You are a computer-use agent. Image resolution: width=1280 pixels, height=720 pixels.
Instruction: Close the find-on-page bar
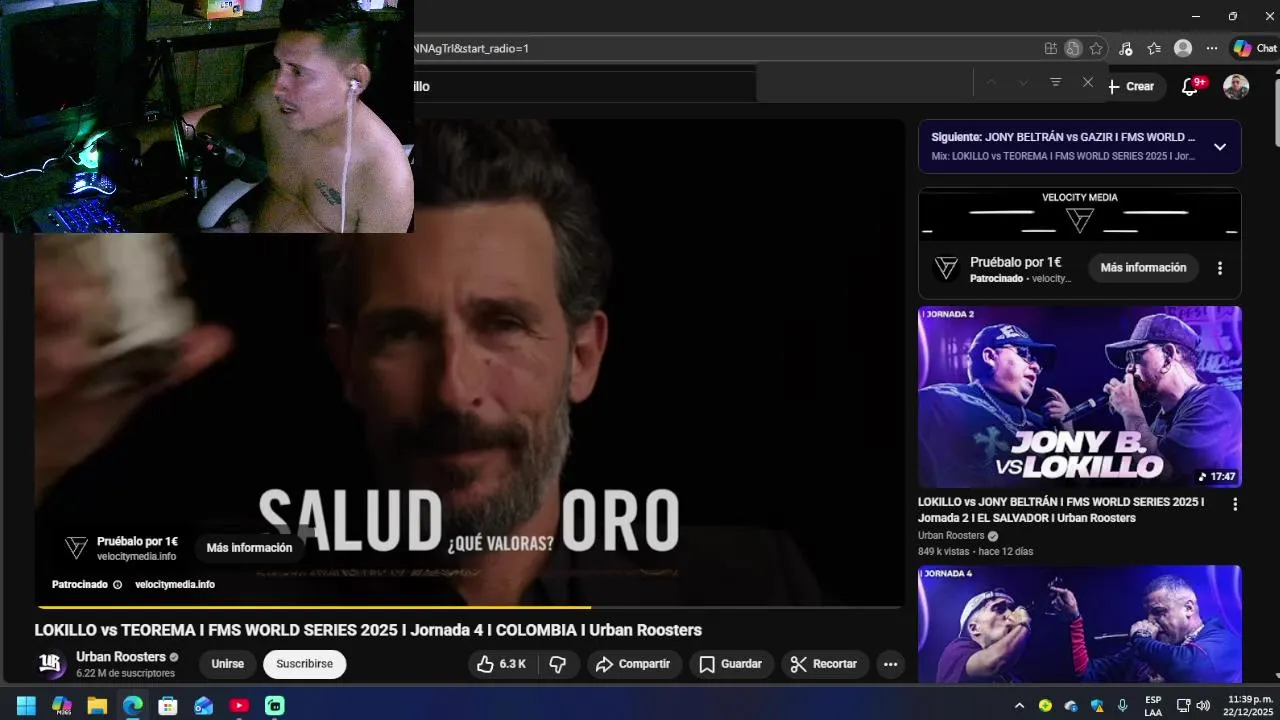[x=1088, y=82]
